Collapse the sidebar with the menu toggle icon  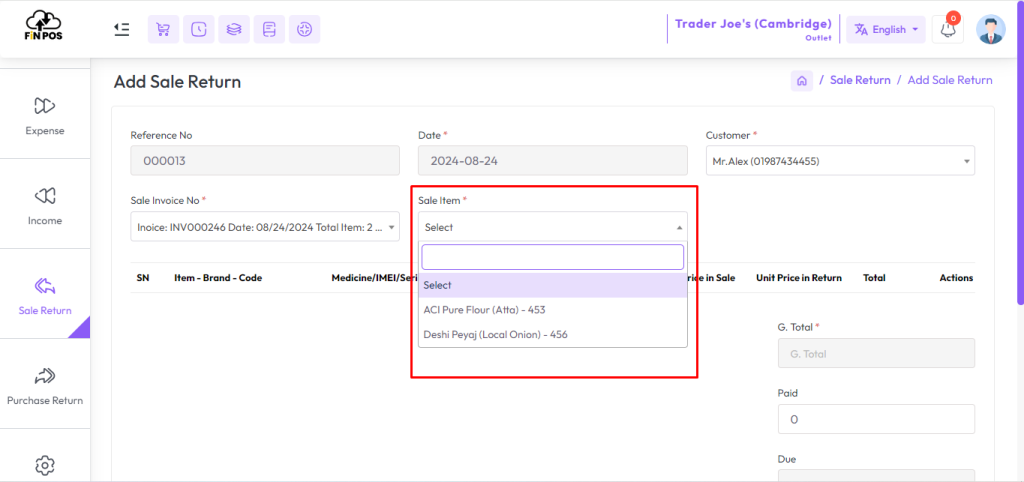pos(121,29)
